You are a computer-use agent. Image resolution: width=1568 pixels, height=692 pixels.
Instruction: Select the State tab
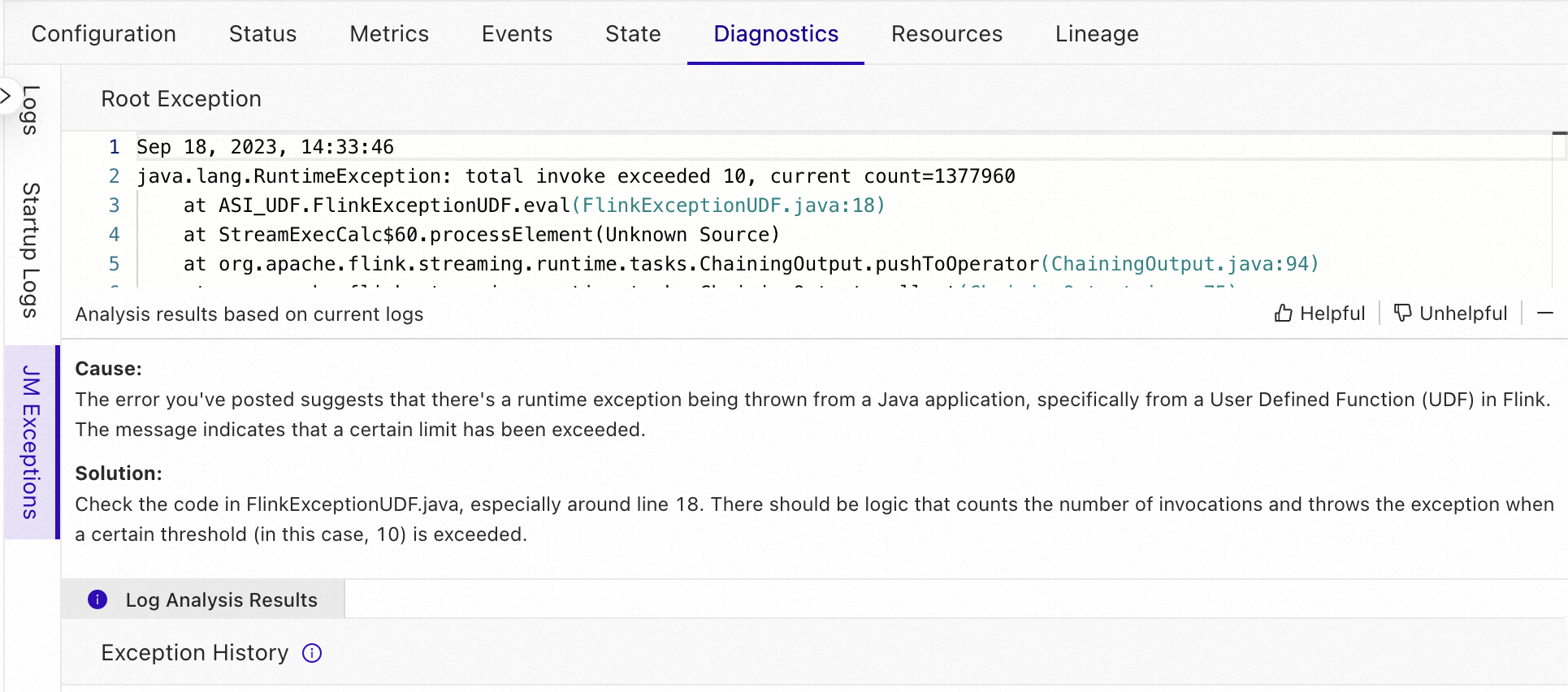point(633,33)
